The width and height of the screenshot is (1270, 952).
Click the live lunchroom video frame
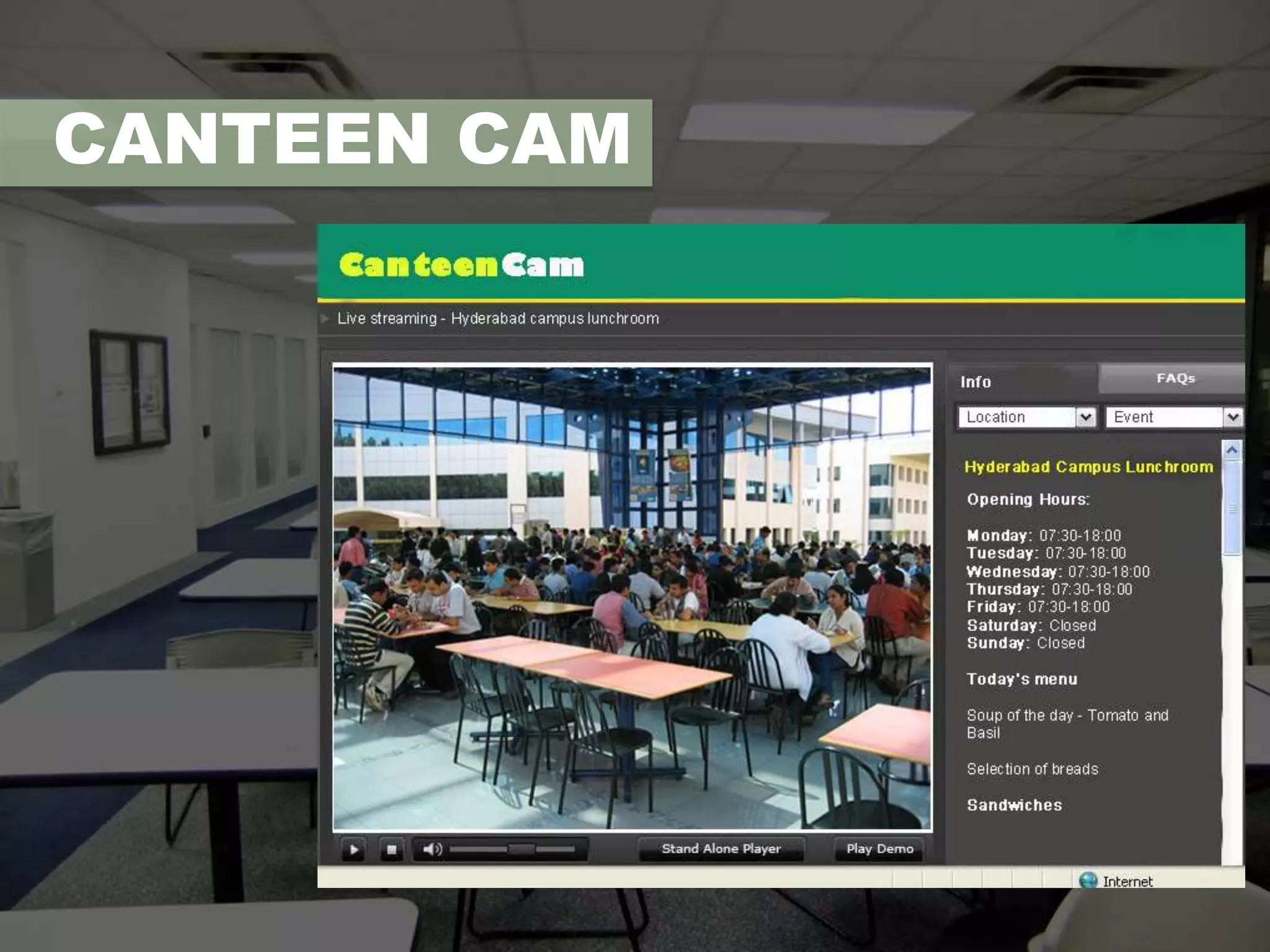(x=632, y=597)
